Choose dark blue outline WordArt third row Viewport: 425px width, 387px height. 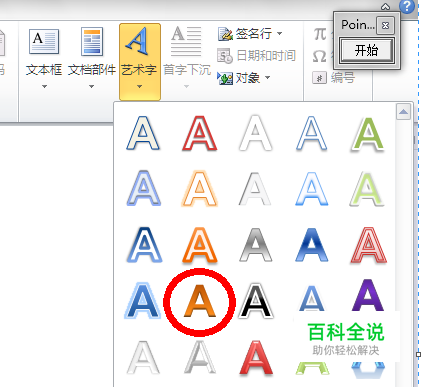tap(144, 244)
